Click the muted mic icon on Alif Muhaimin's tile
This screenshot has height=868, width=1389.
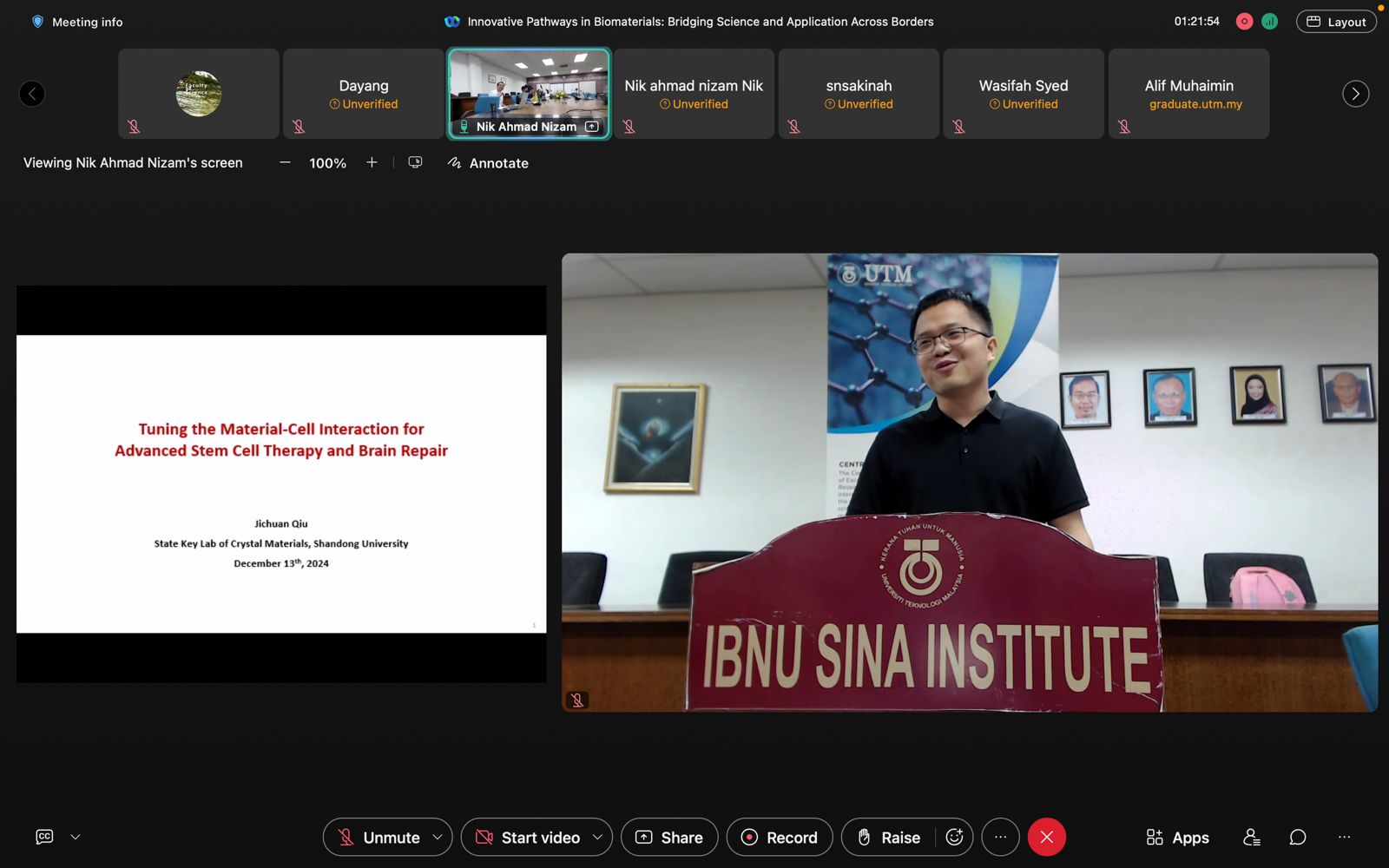[1123, 127]
